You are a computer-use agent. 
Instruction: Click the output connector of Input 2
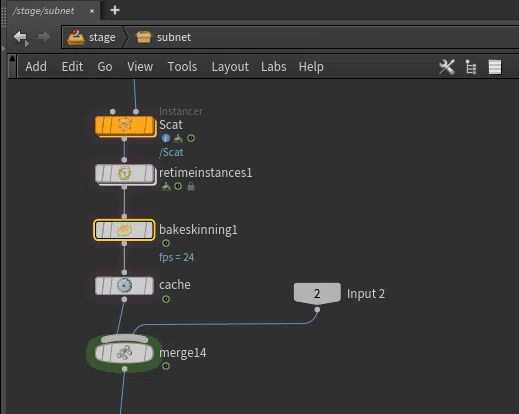coord(317,310)
